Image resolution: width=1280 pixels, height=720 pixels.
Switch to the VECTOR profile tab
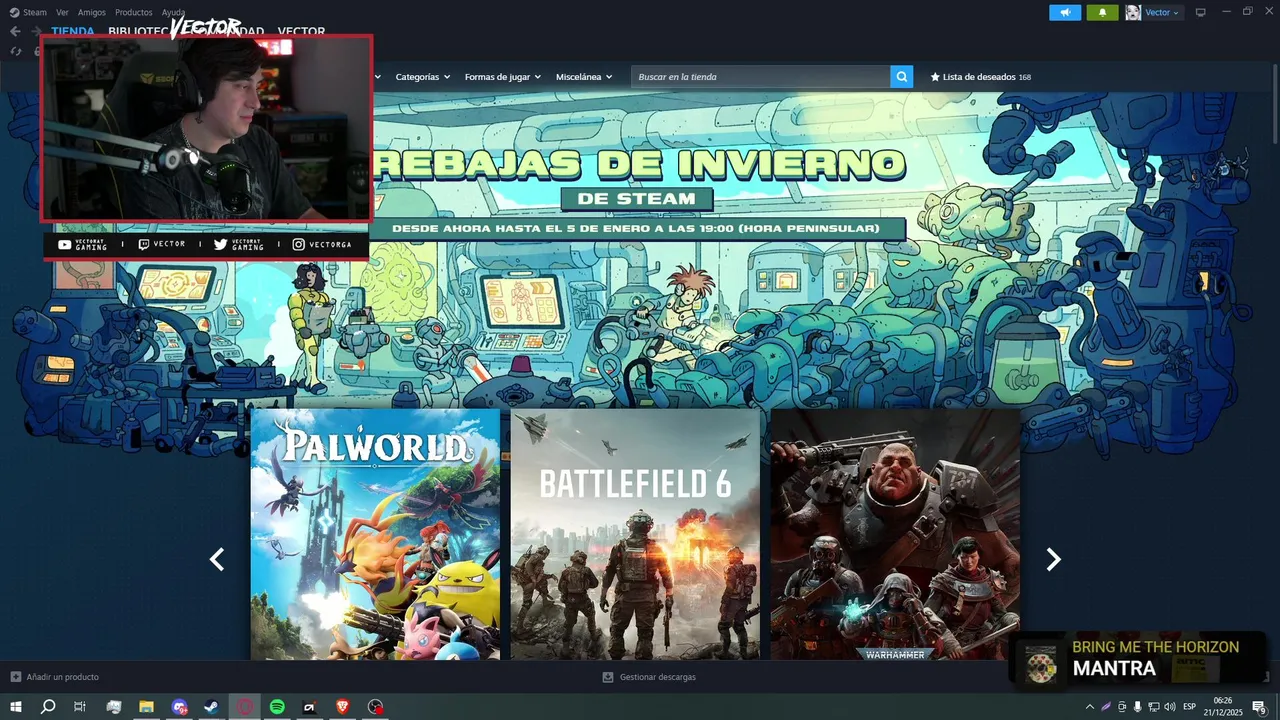pos(301,31)
